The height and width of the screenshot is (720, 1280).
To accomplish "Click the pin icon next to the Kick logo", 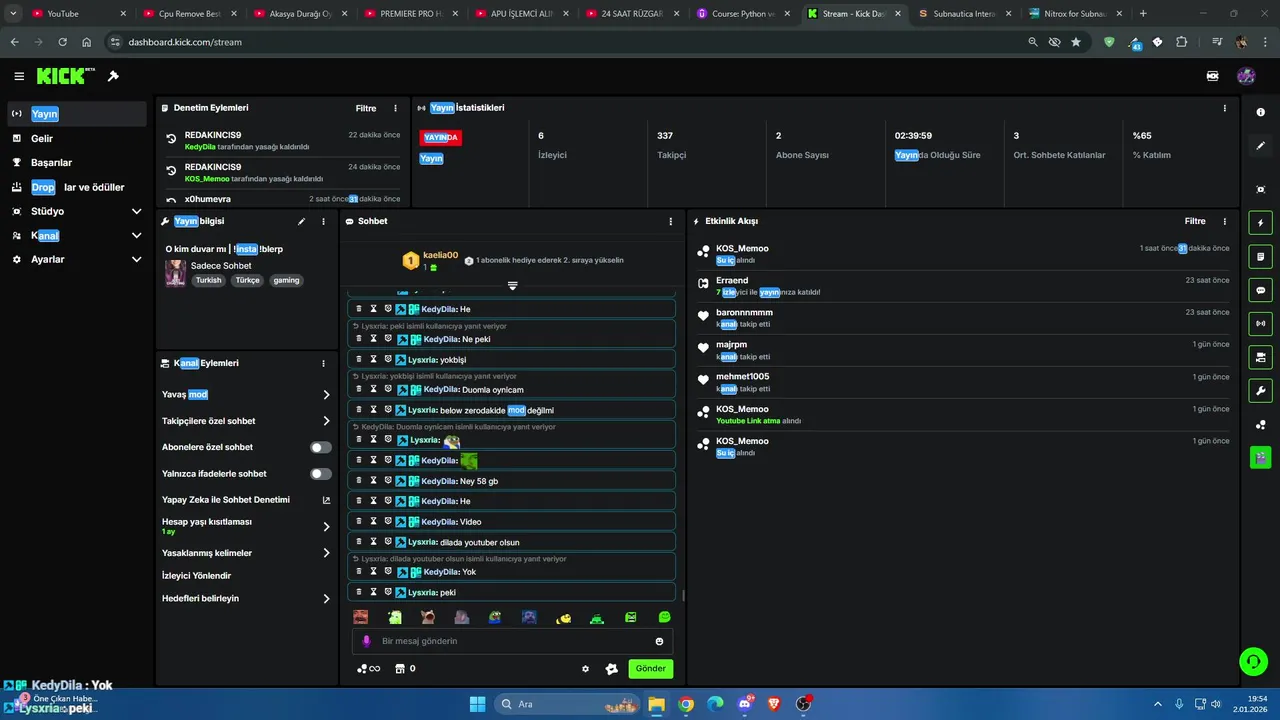I will (x=113, y=76).
